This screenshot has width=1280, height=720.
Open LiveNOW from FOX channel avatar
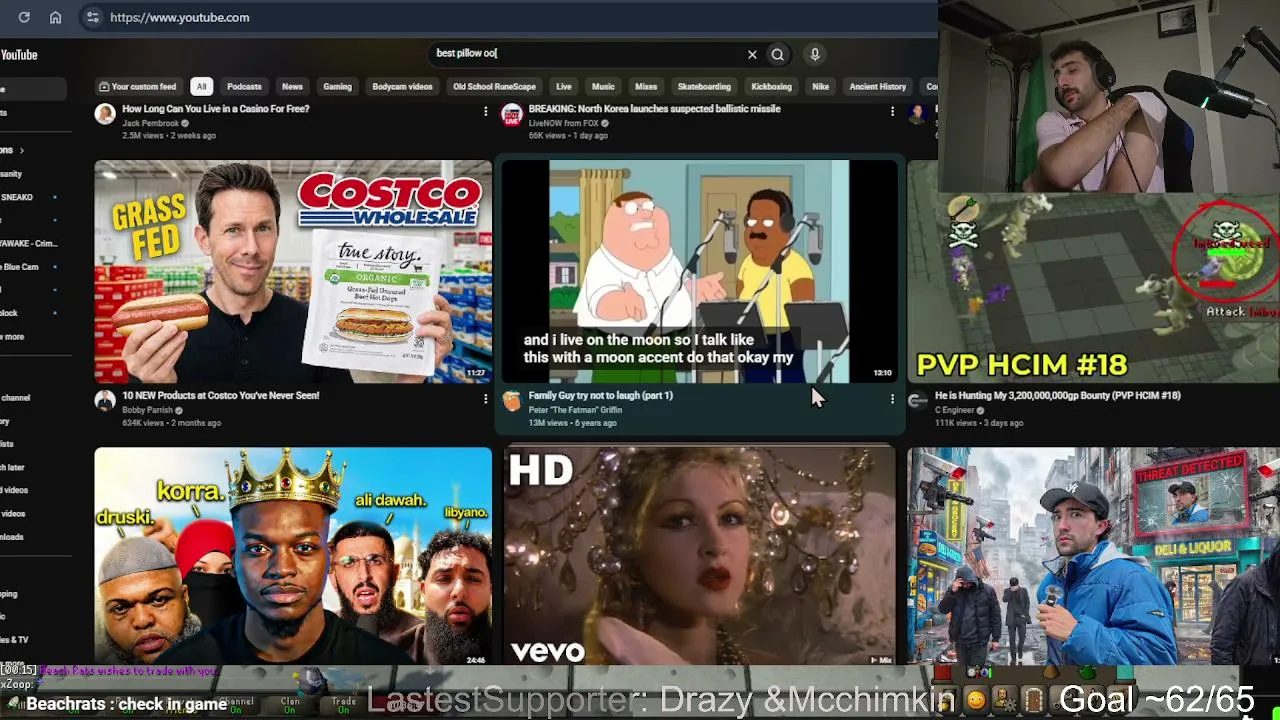pos(512,114)
